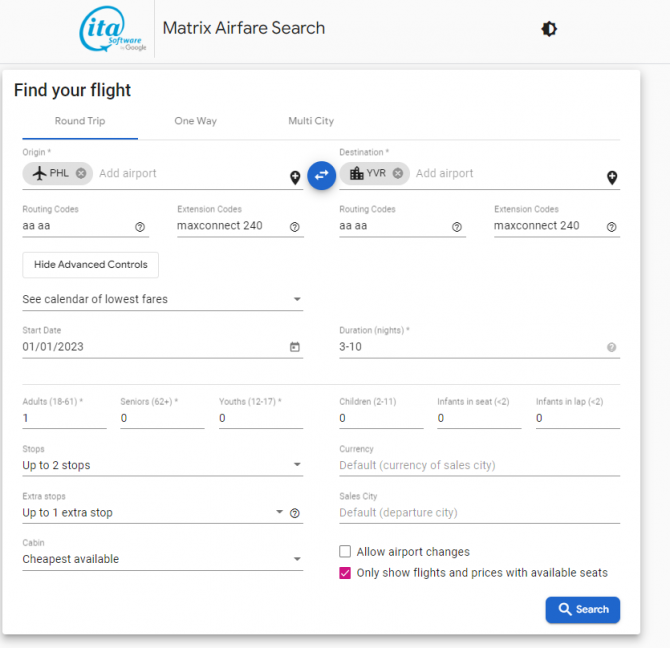Switch to the Multi City tab
This screenshot has width=670, height=648.
click(x=311, y=121)
